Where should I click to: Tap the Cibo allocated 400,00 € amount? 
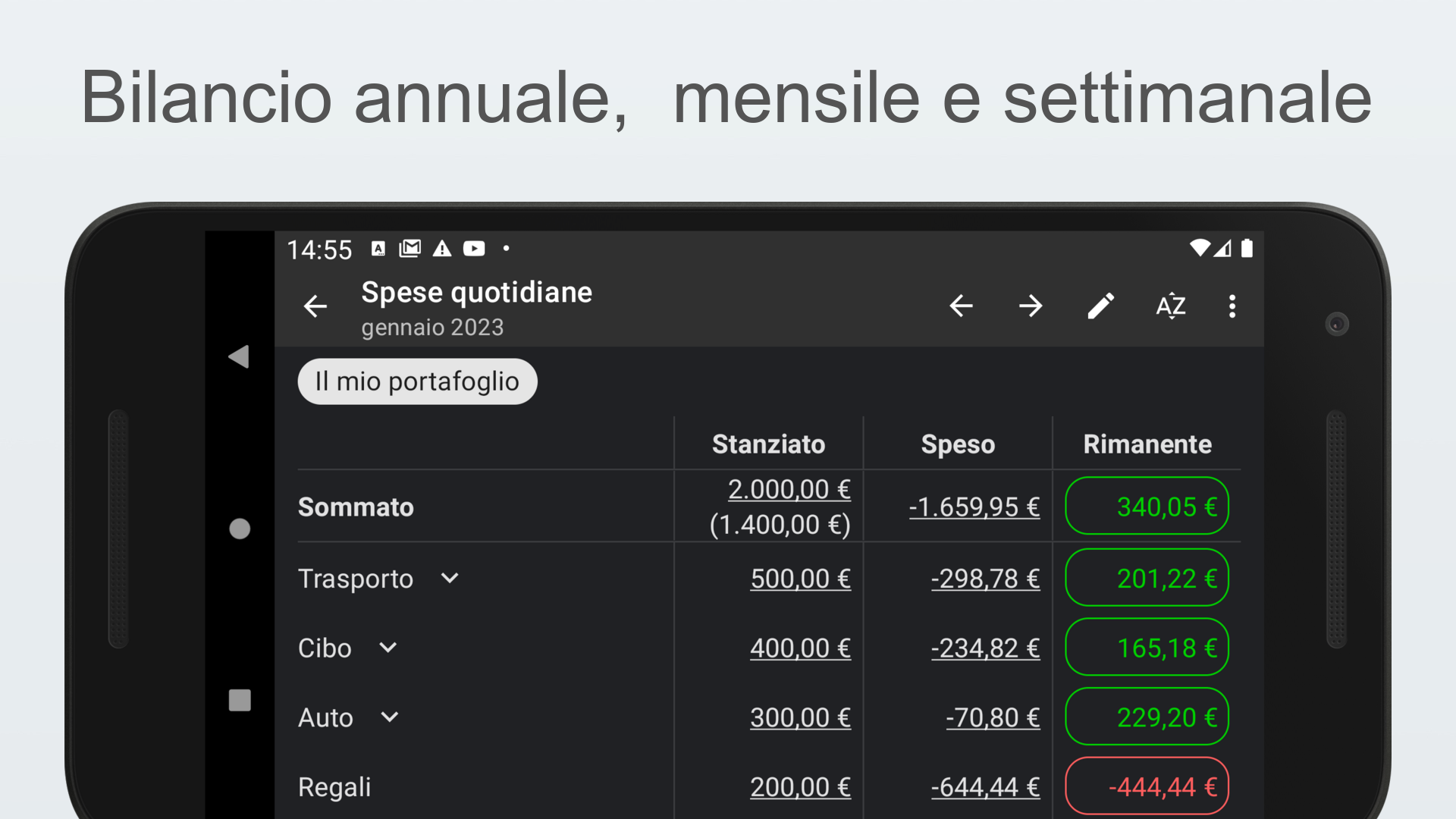pos(800,648)
